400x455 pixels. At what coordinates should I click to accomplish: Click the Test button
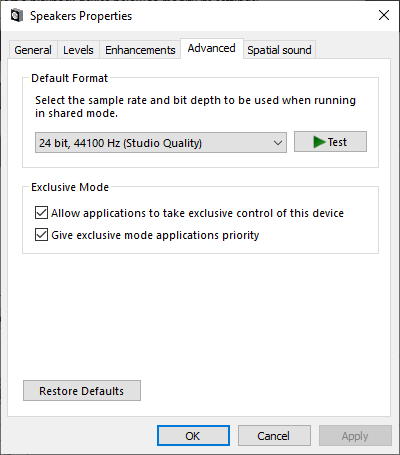pos(330,142)
